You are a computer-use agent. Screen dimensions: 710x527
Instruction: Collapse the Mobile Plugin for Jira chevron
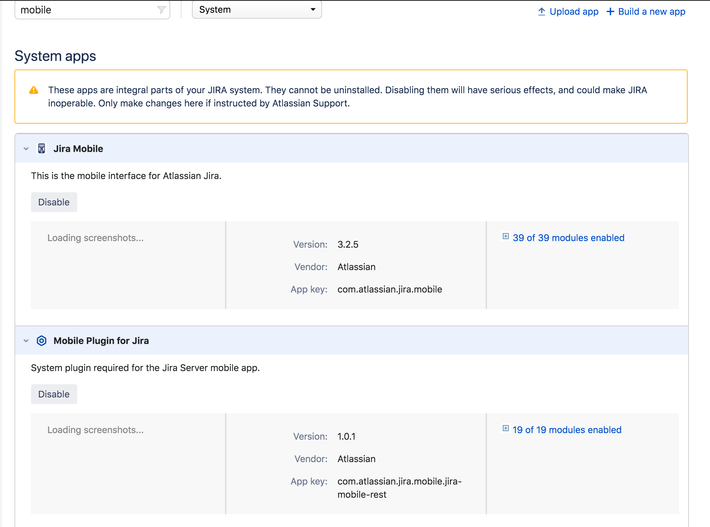click(x=26, y=341)
